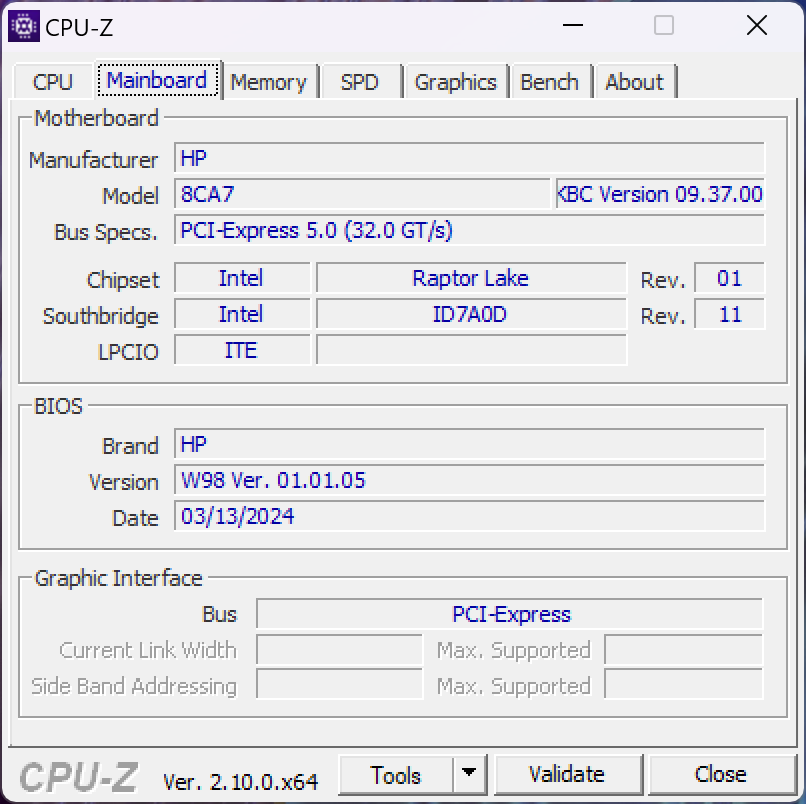
Task: Switch to the Graphics tab
Action: 456,82
